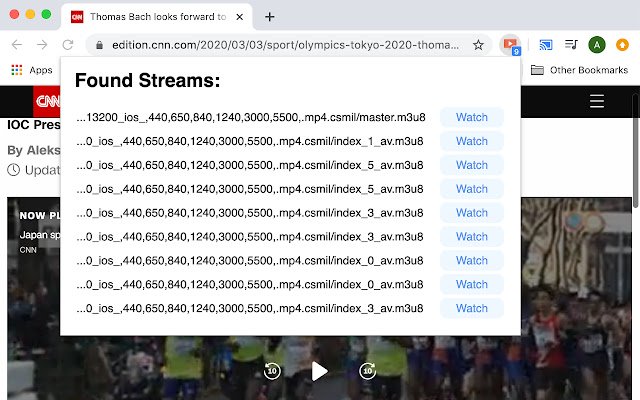The width and height of the screenshot is (640, 400).
Task: Open the green profile avatar A
Action: coord(596,45)
